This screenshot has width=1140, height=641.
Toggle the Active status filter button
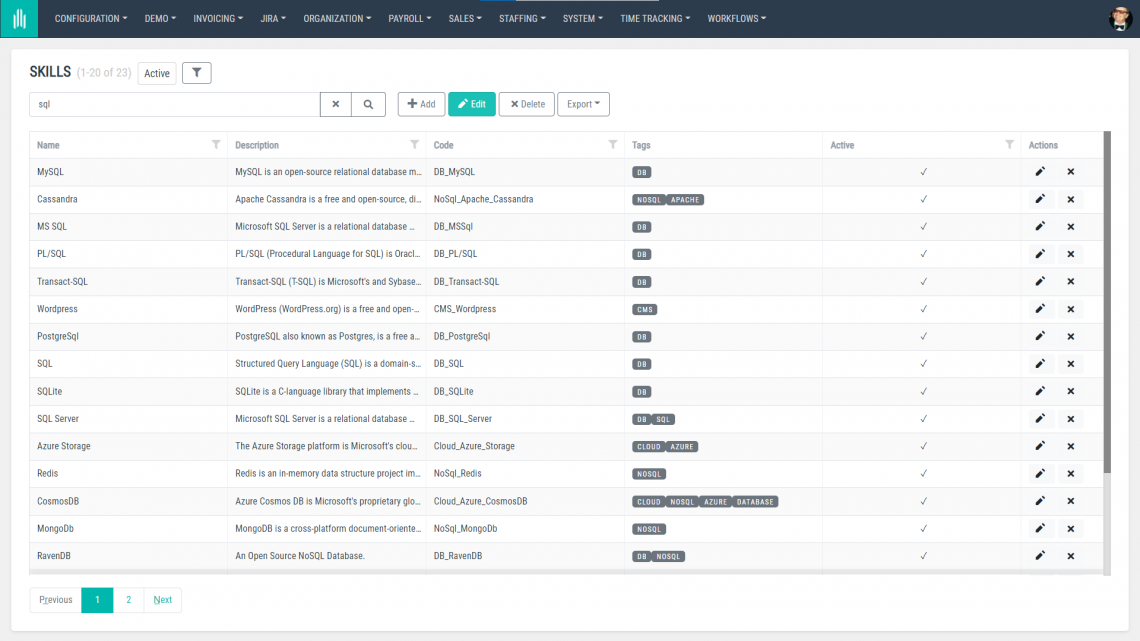(156, 72)
